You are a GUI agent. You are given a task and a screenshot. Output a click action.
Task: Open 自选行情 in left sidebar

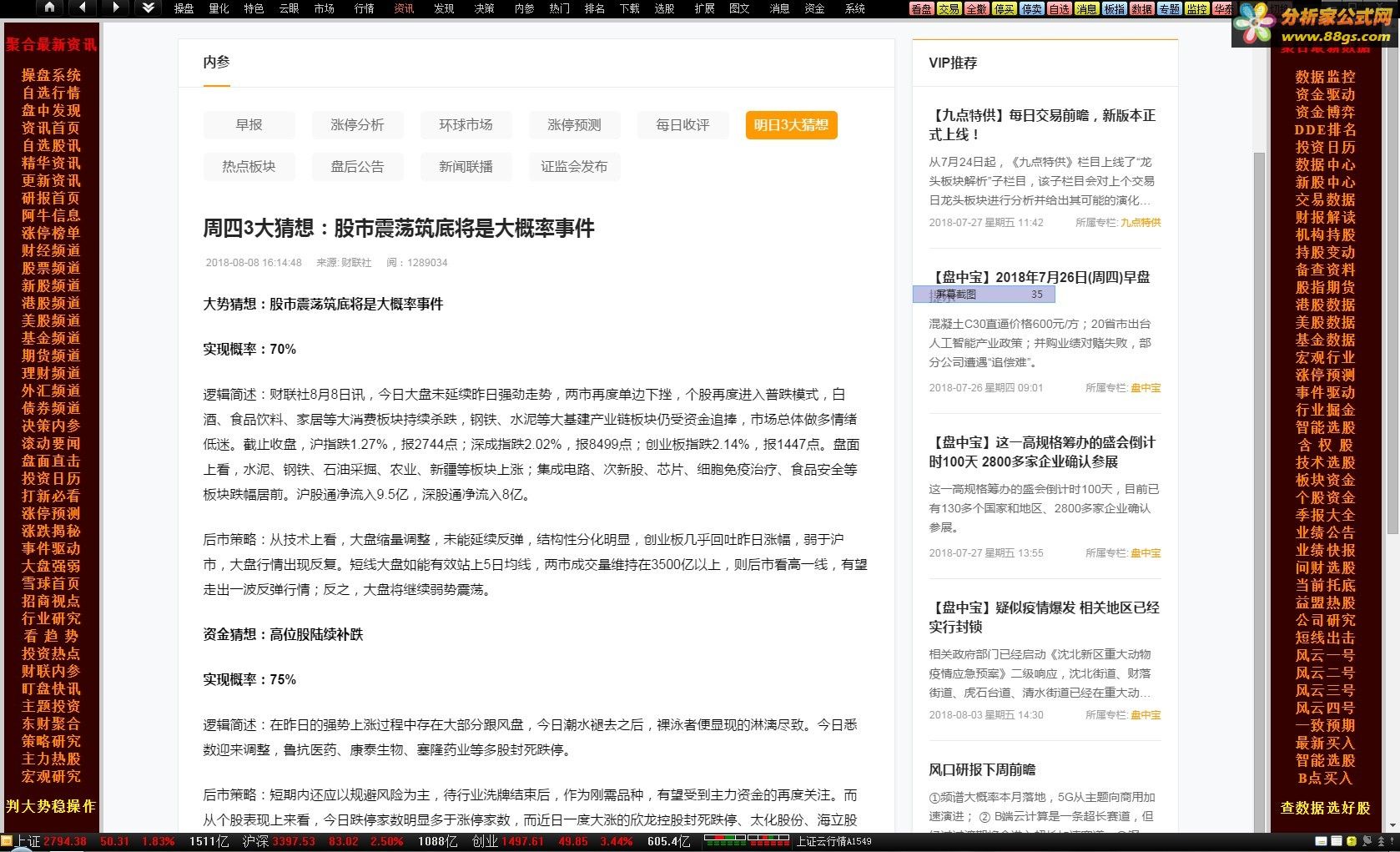[51, 93]
